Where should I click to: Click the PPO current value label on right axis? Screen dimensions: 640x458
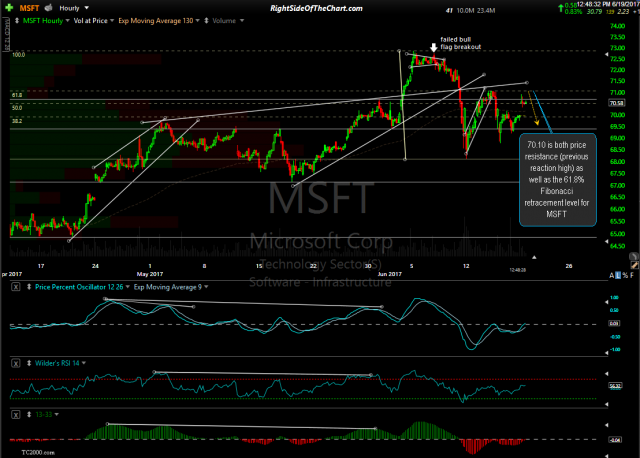[x=614, y=323]
